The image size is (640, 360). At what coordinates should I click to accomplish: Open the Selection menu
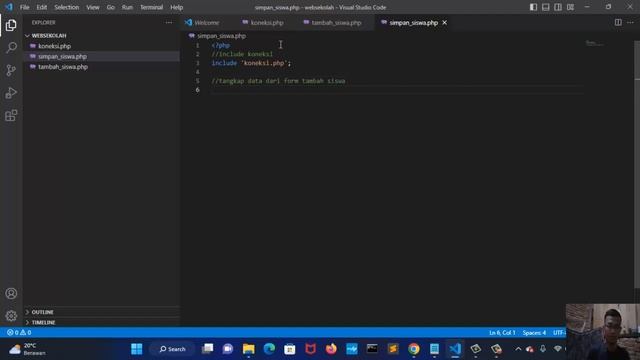click(67, 7)
